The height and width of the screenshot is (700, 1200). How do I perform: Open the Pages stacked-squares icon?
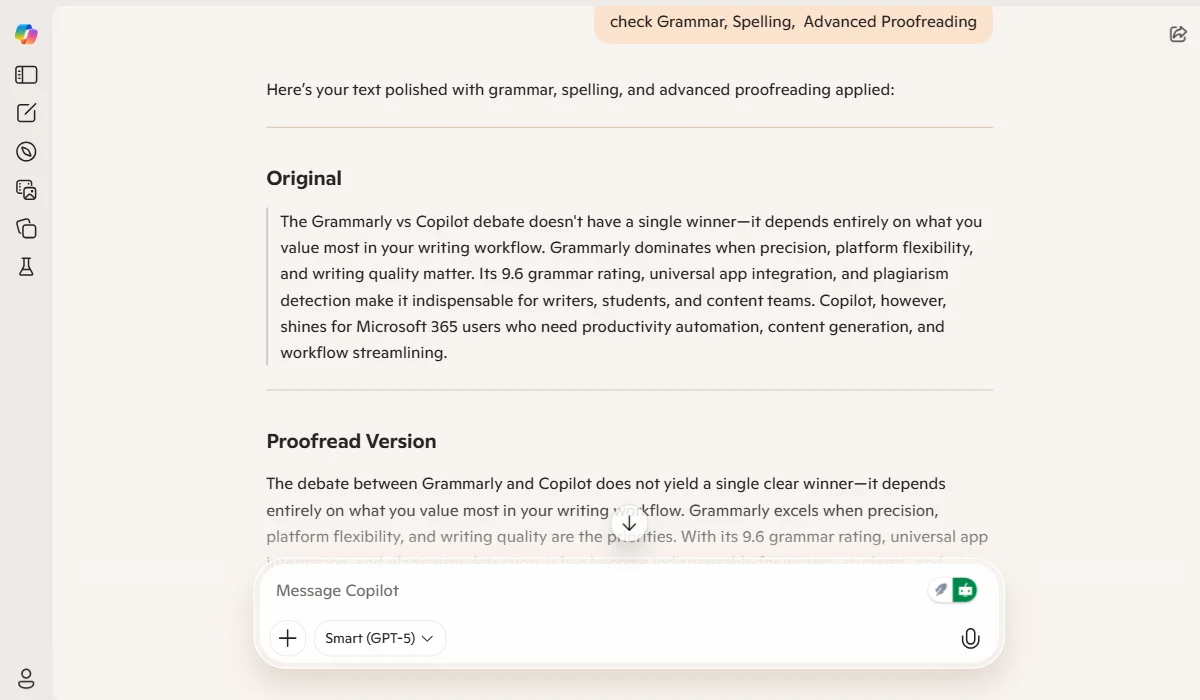[x=27, y=229]
